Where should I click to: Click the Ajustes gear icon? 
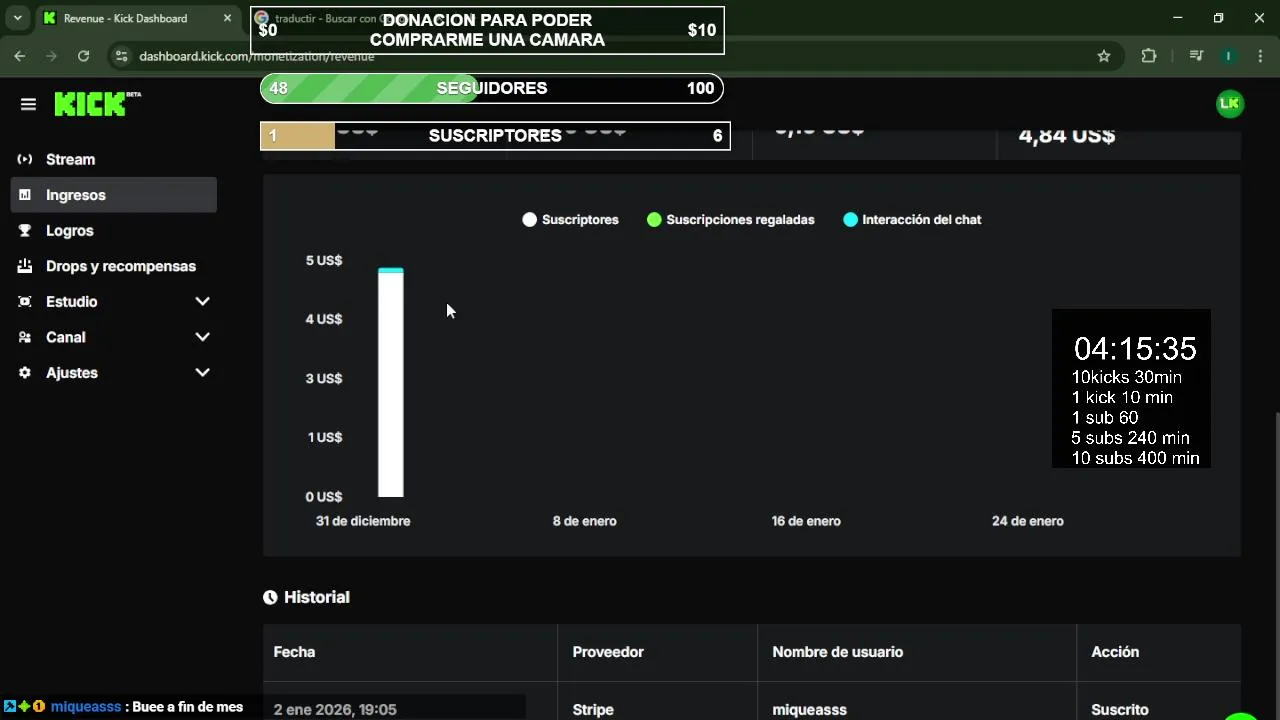click(x=25, y=372)
